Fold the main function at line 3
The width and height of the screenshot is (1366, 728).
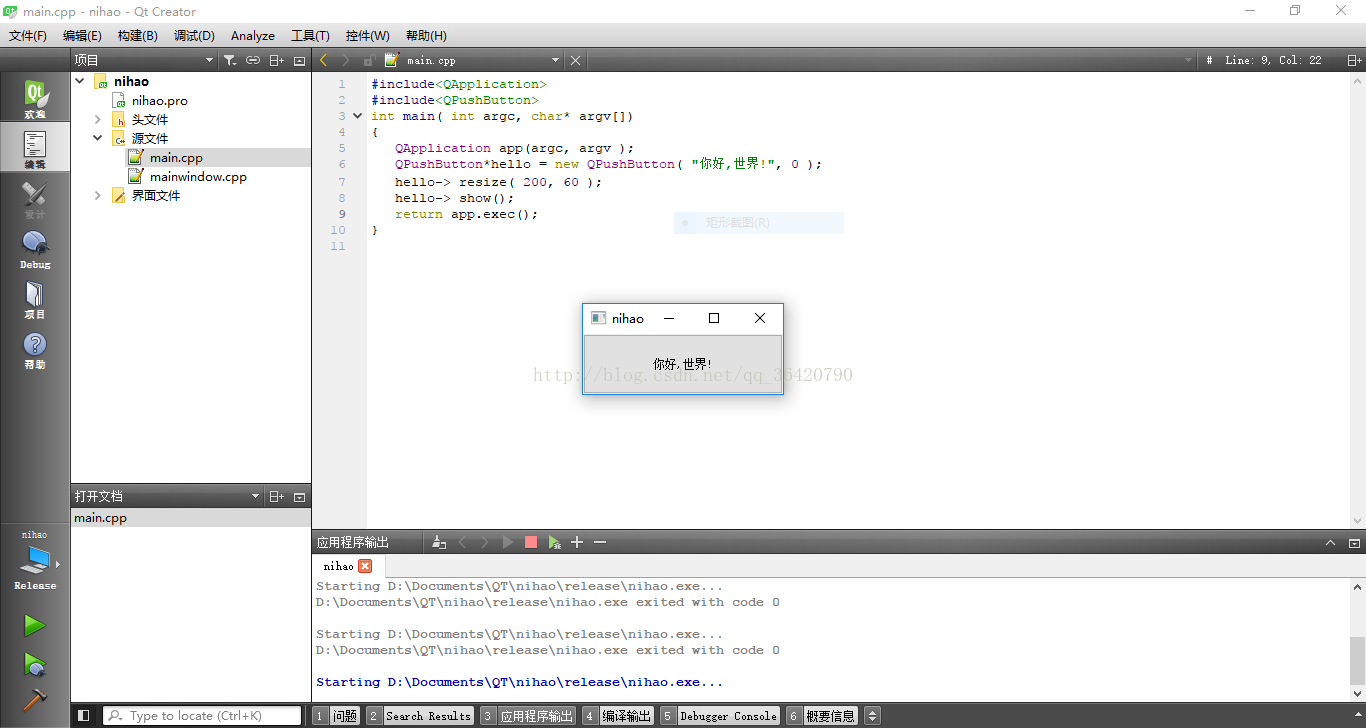point(357,116)
